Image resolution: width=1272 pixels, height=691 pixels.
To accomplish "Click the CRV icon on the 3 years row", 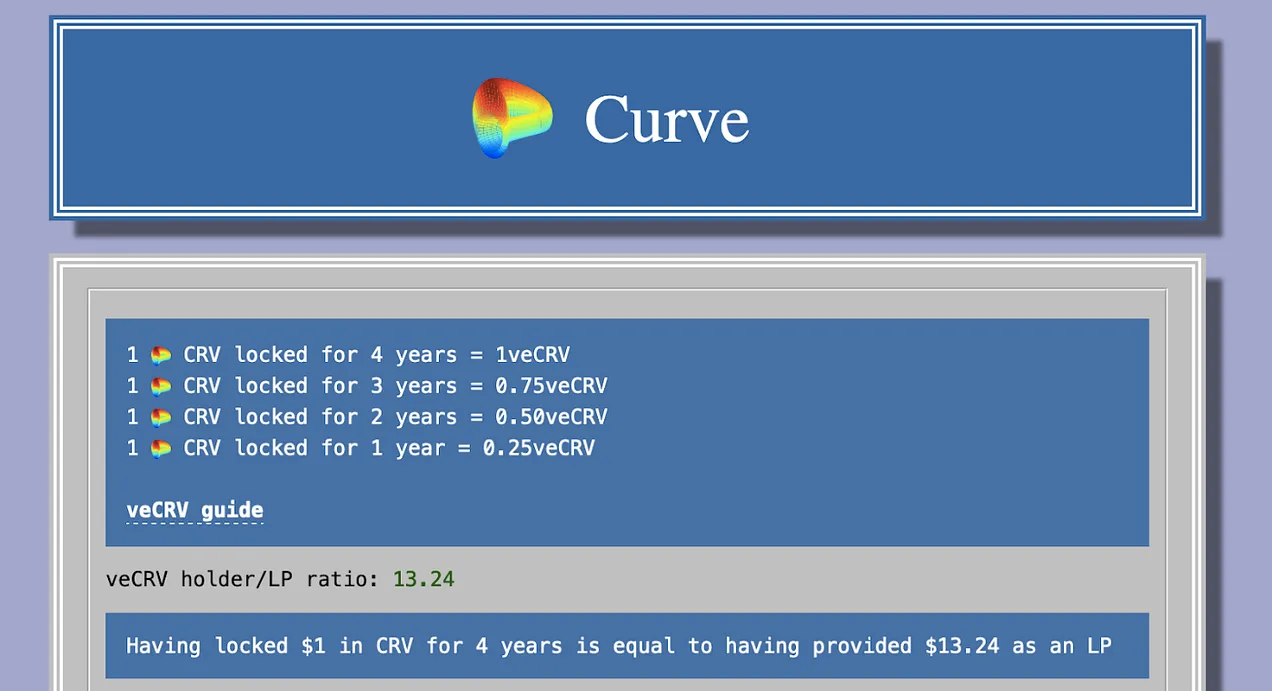I will click(x=161, y=386).
